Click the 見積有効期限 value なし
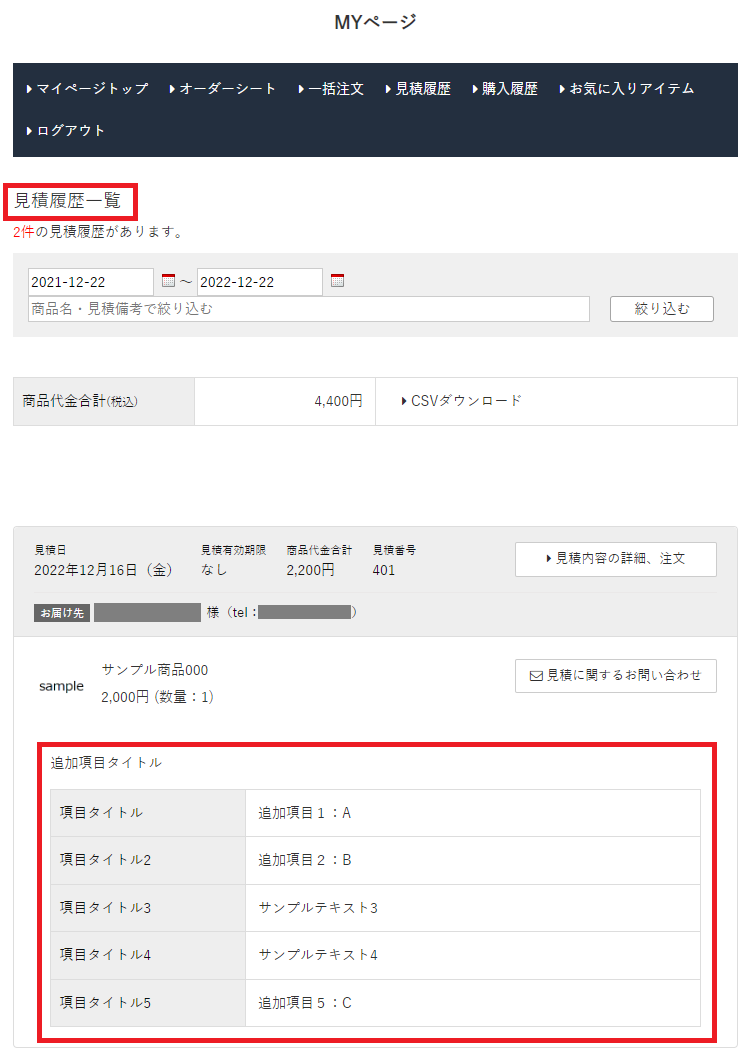 tap(214, 570)
